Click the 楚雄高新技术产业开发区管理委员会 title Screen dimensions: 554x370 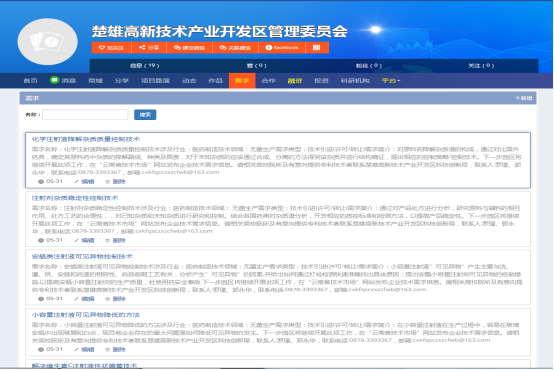(x=220, y=31)
